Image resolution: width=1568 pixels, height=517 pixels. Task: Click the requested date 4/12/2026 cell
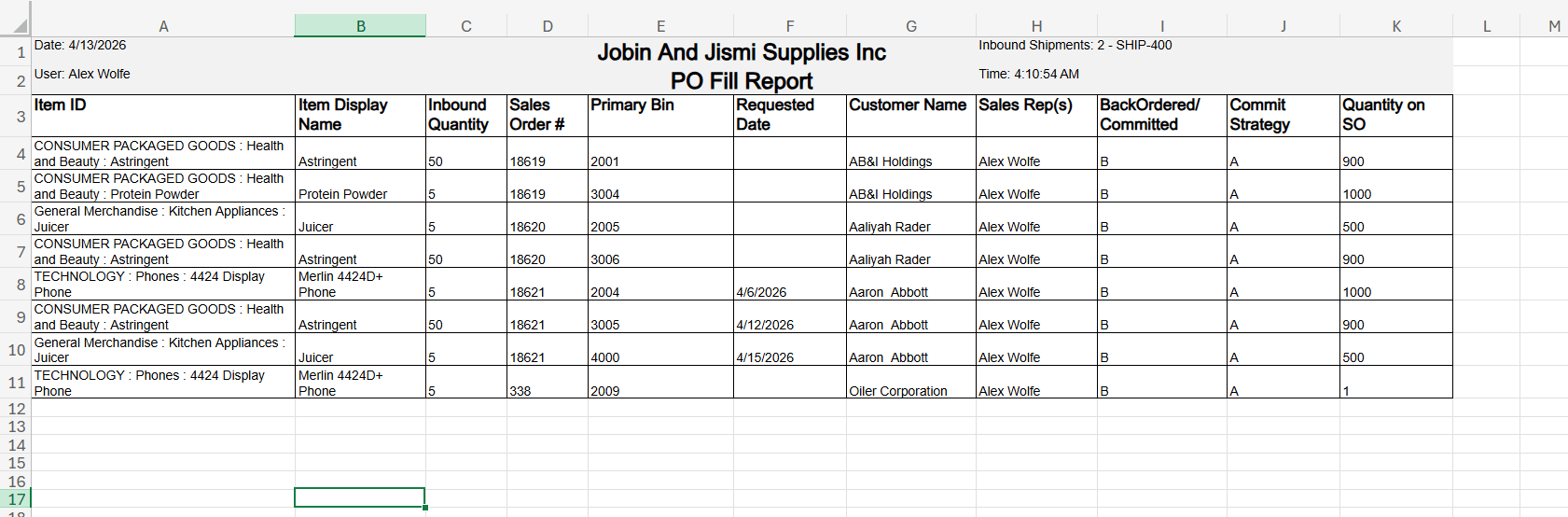tap(765, 325)
